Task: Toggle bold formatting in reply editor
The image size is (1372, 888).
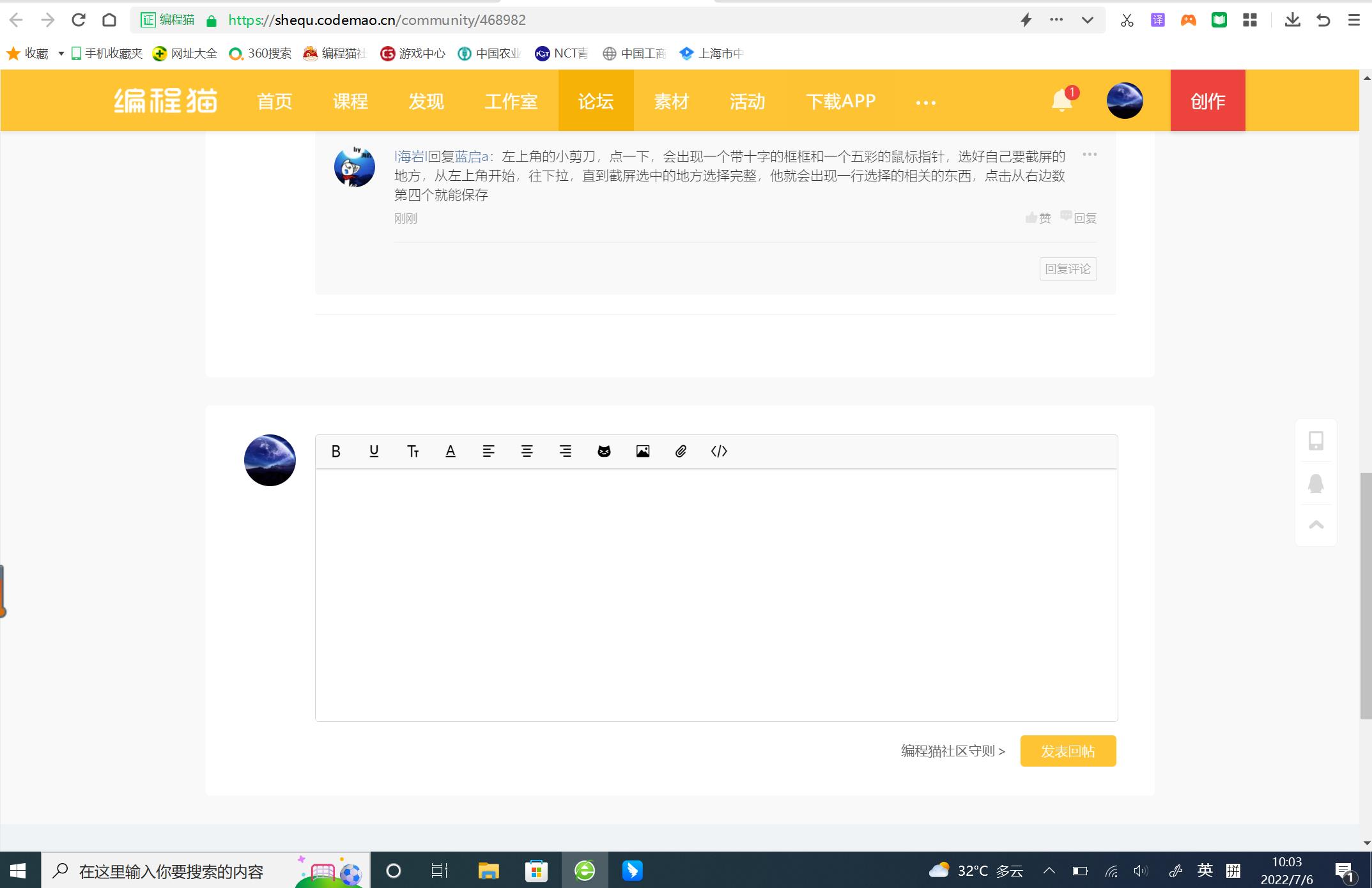Action: [335, 452]
